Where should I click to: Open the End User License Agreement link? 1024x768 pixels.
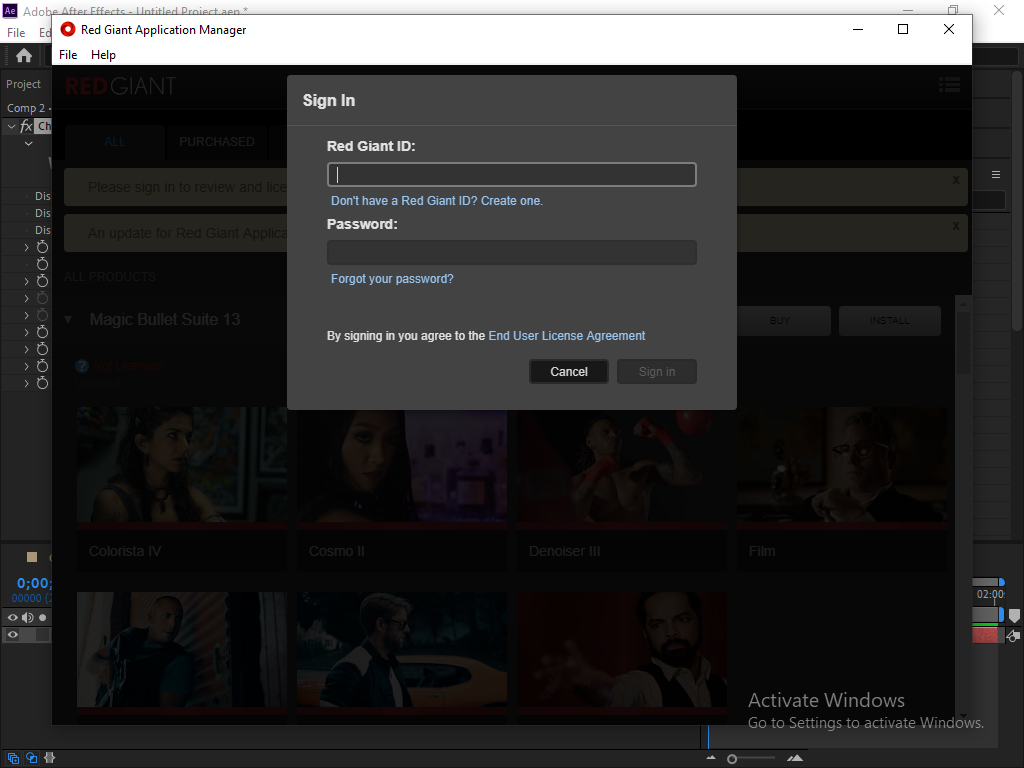[x=566, y=336]
